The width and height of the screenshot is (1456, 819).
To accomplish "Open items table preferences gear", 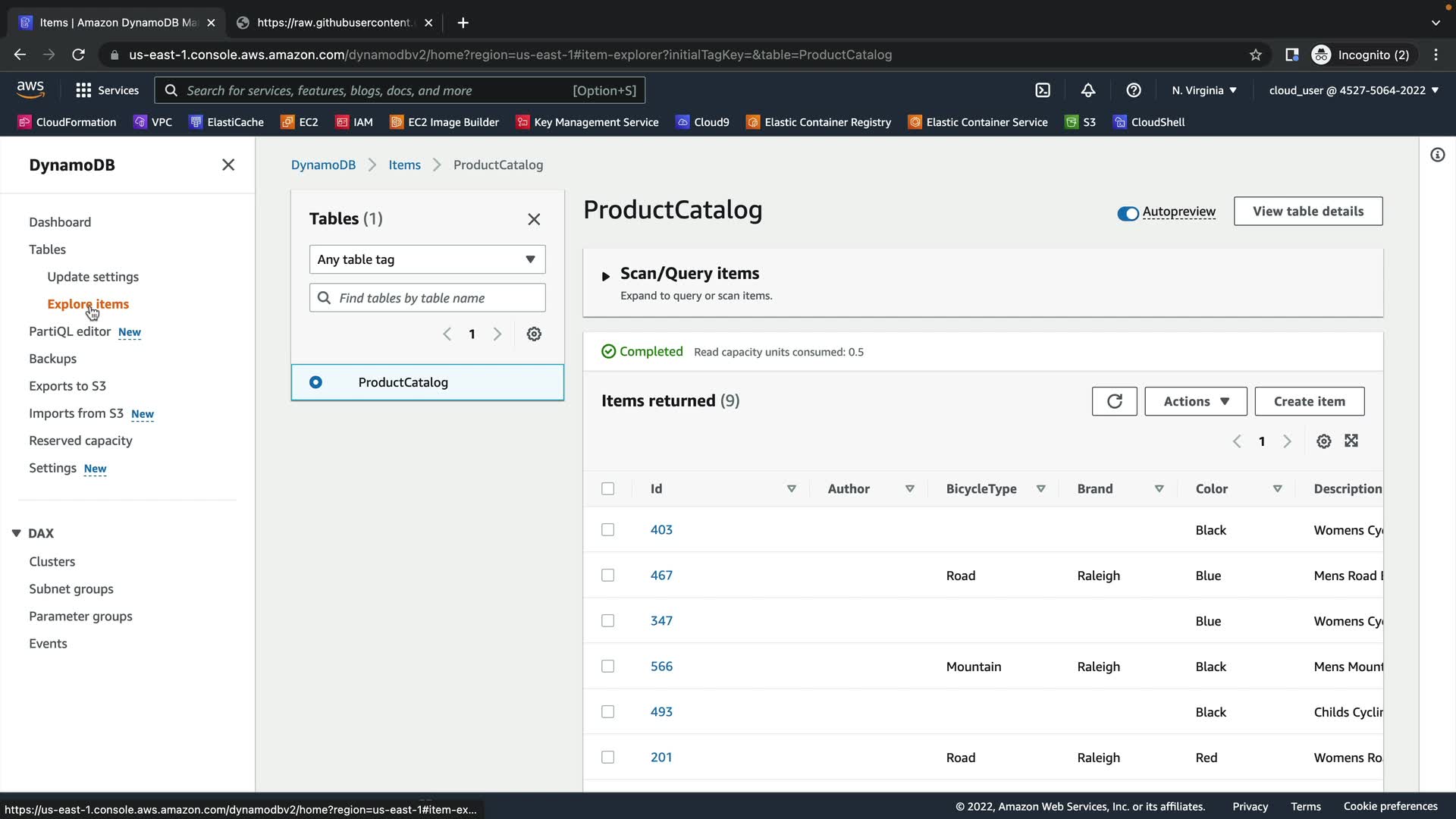I will coord(1323,441).
